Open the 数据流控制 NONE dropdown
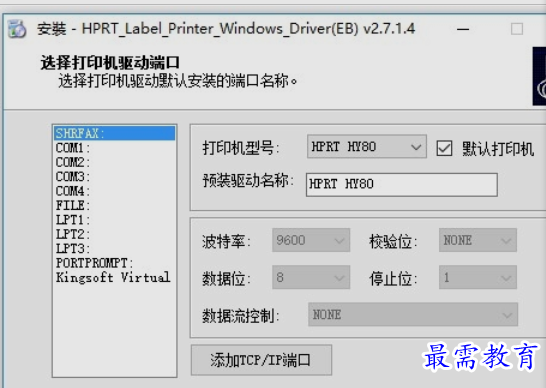This screenshot has width=546, height=388. tap(413, 315)
